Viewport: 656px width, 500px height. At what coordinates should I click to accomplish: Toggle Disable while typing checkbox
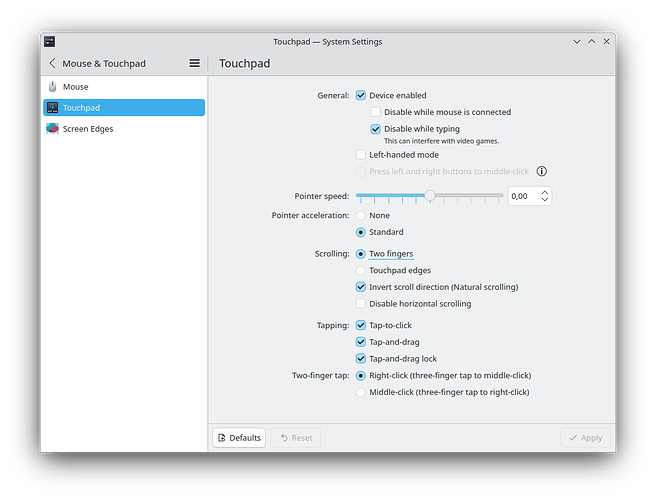(x=375, y=129)
